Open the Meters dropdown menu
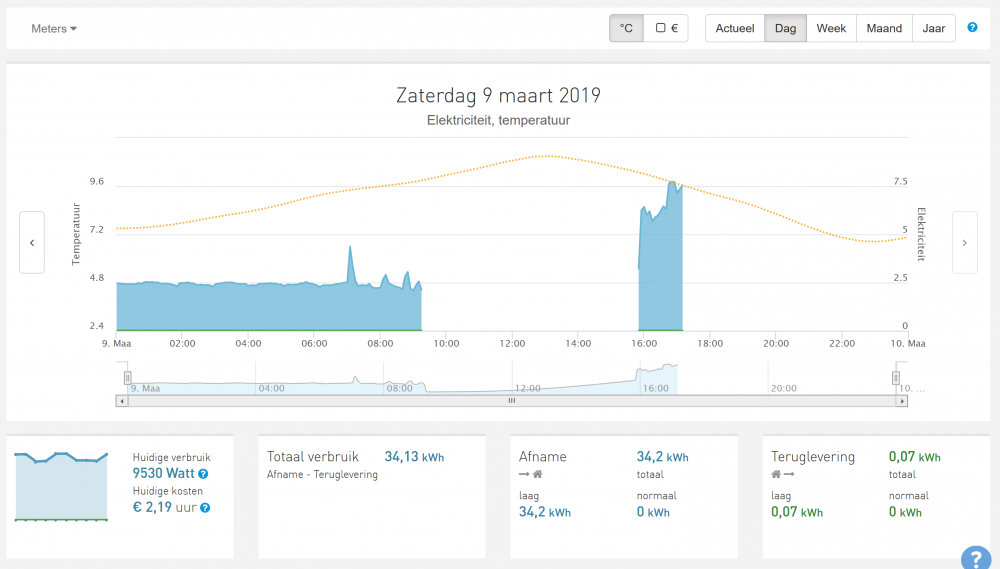 [x=54, y=29]
